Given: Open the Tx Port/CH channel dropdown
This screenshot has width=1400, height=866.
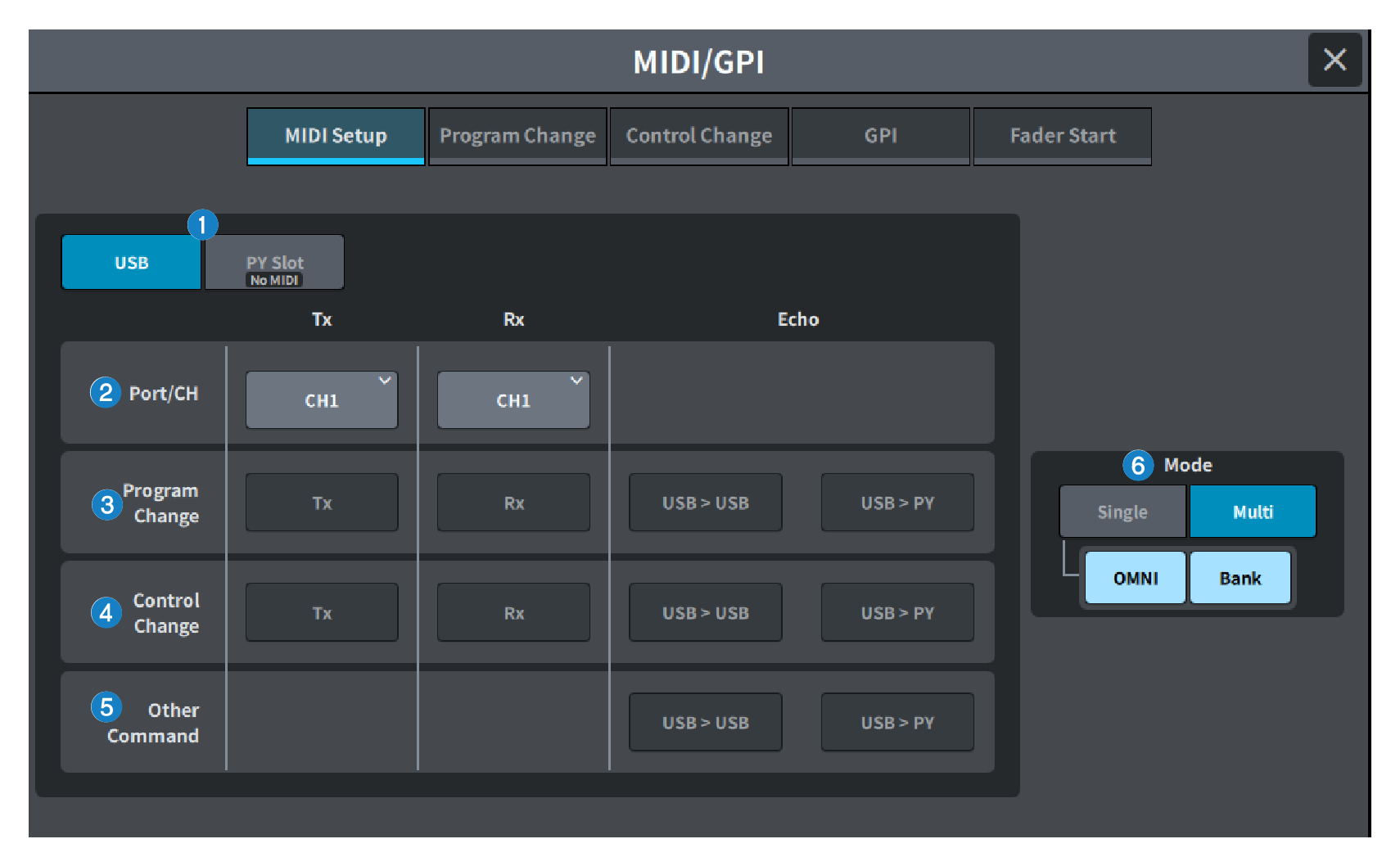Looking at the screenshot, I should click(321, 399).
